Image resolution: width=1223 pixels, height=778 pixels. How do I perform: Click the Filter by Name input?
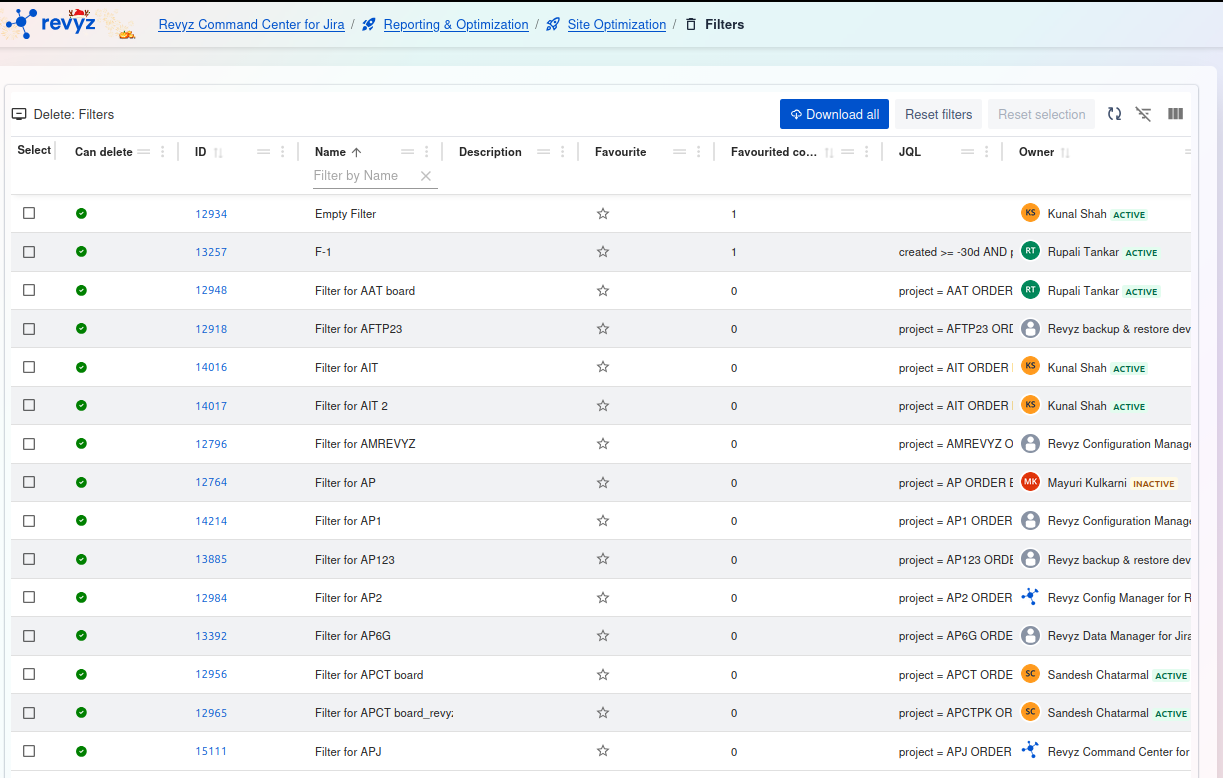pos(362,176)
